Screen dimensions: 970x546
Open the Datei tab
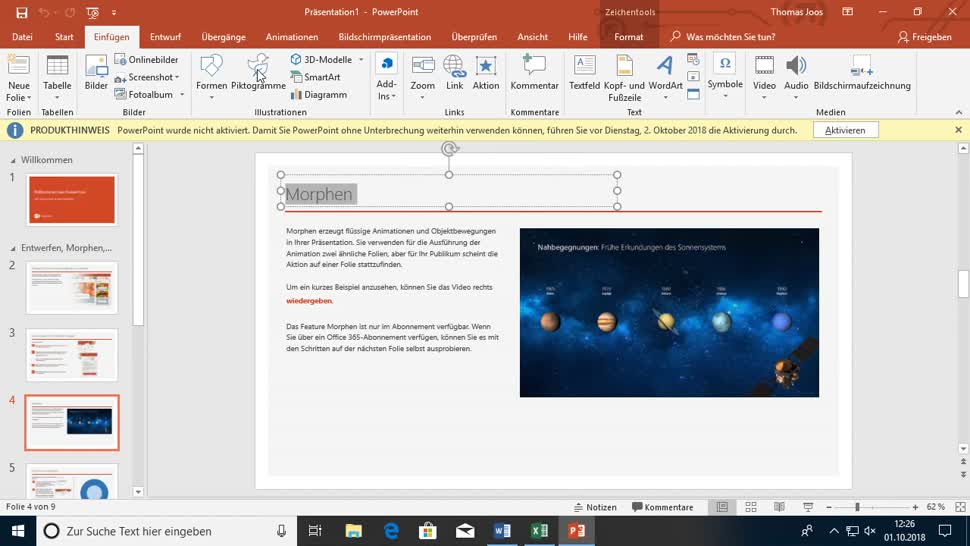click(x=22, y=37)
